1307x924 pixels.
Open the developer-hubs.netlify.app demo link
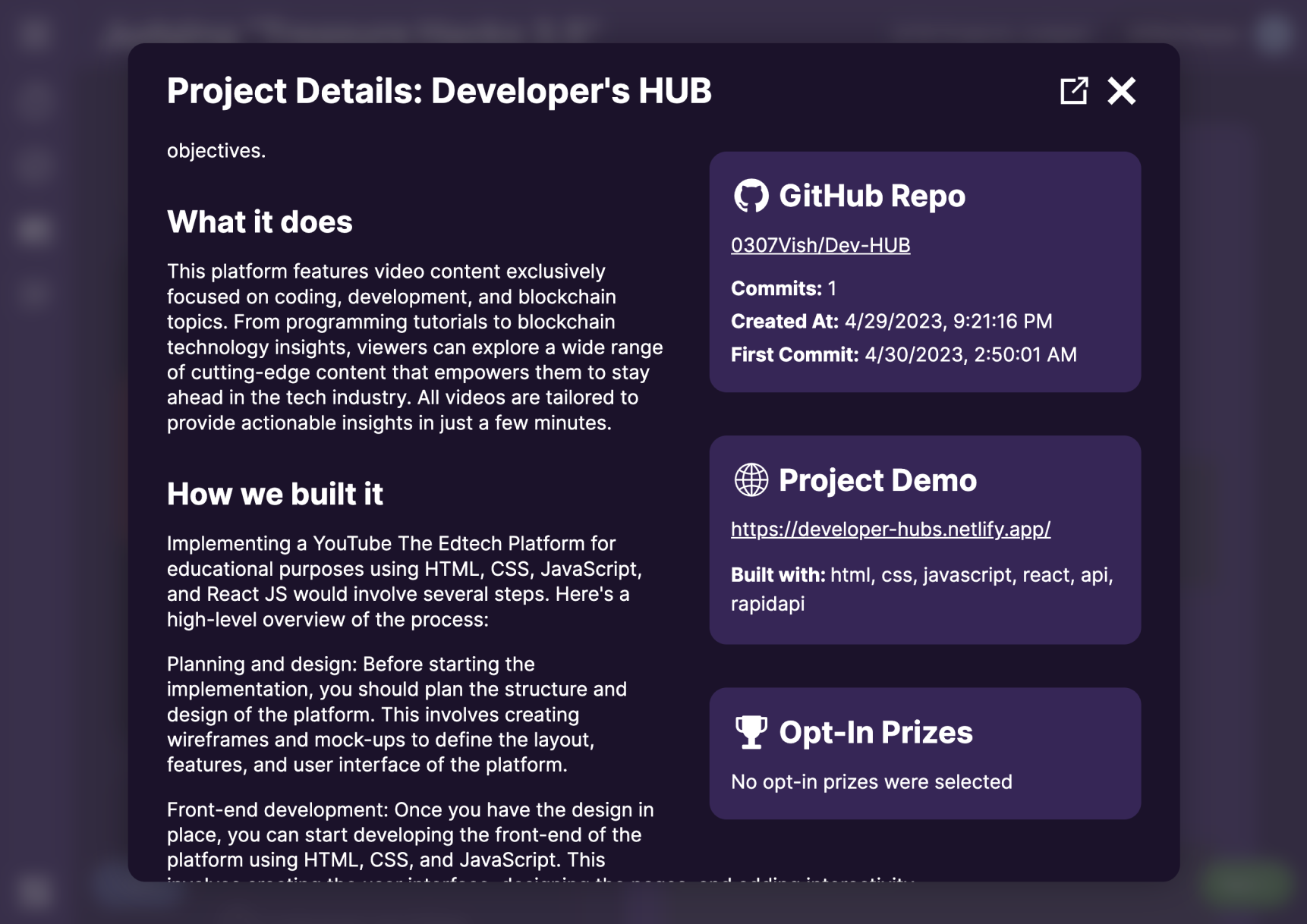pos(890,529)
